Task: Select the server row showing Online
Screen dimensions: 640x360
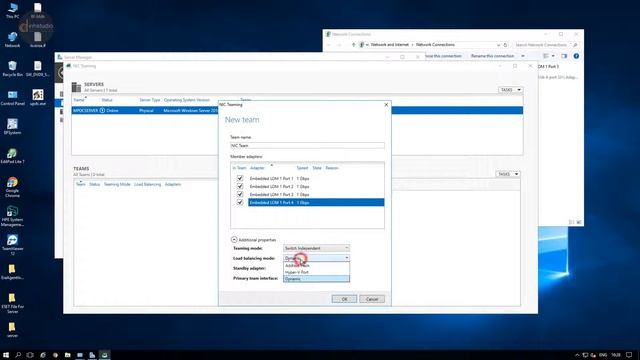Action: point(297,111)
